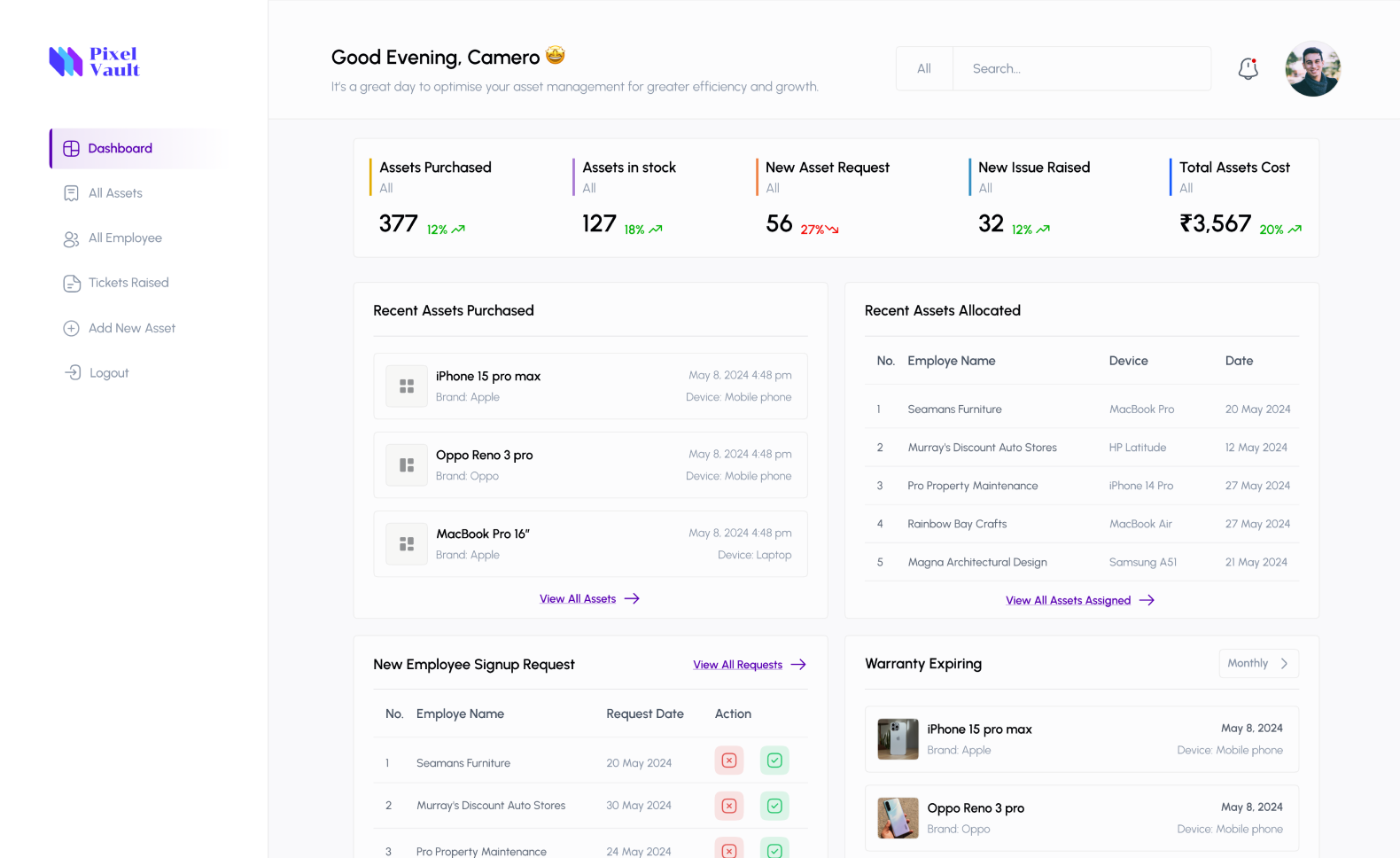Approve Seamans Furniture signup with green check
1400x858 pixels.
pyautogui.click(x=774, y=760)
